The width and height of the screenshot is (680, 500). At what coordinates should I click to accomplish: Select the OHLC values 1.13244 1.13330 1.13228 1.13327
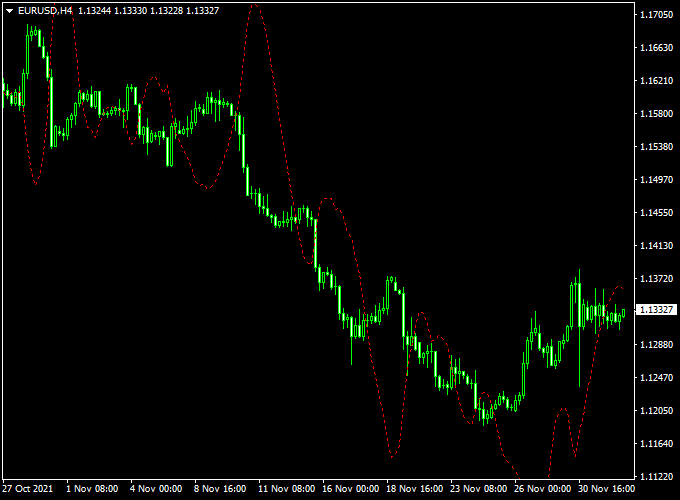[149, 11]
